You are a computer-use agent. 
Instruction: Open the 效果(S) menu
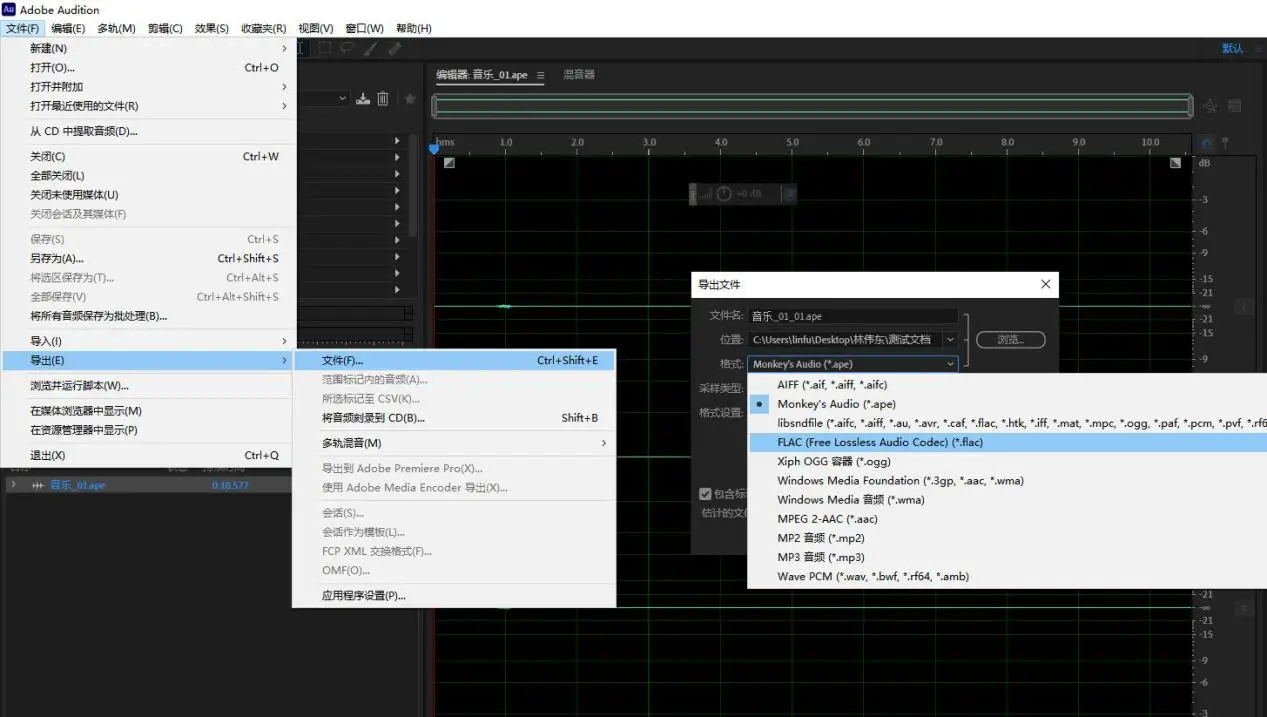click(x=211, y=28)
